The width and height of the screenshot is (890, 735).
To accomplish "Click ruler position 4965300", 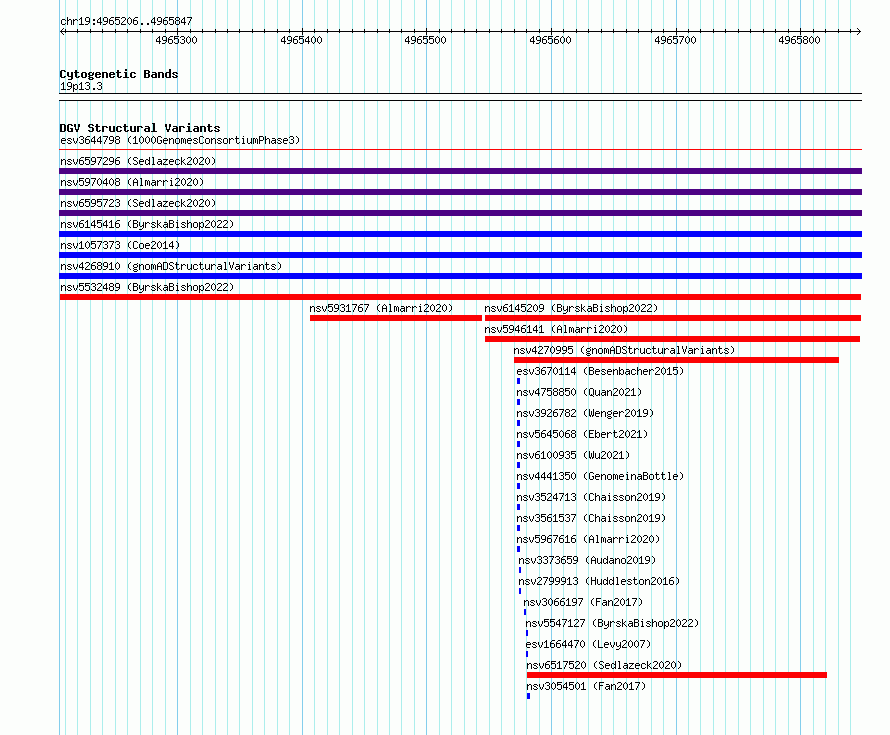I will (177, 40).
